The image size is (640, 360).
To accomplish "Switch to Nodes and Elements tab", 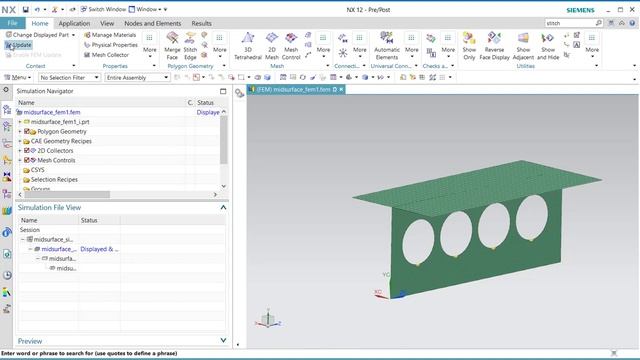I will point(153,23).
